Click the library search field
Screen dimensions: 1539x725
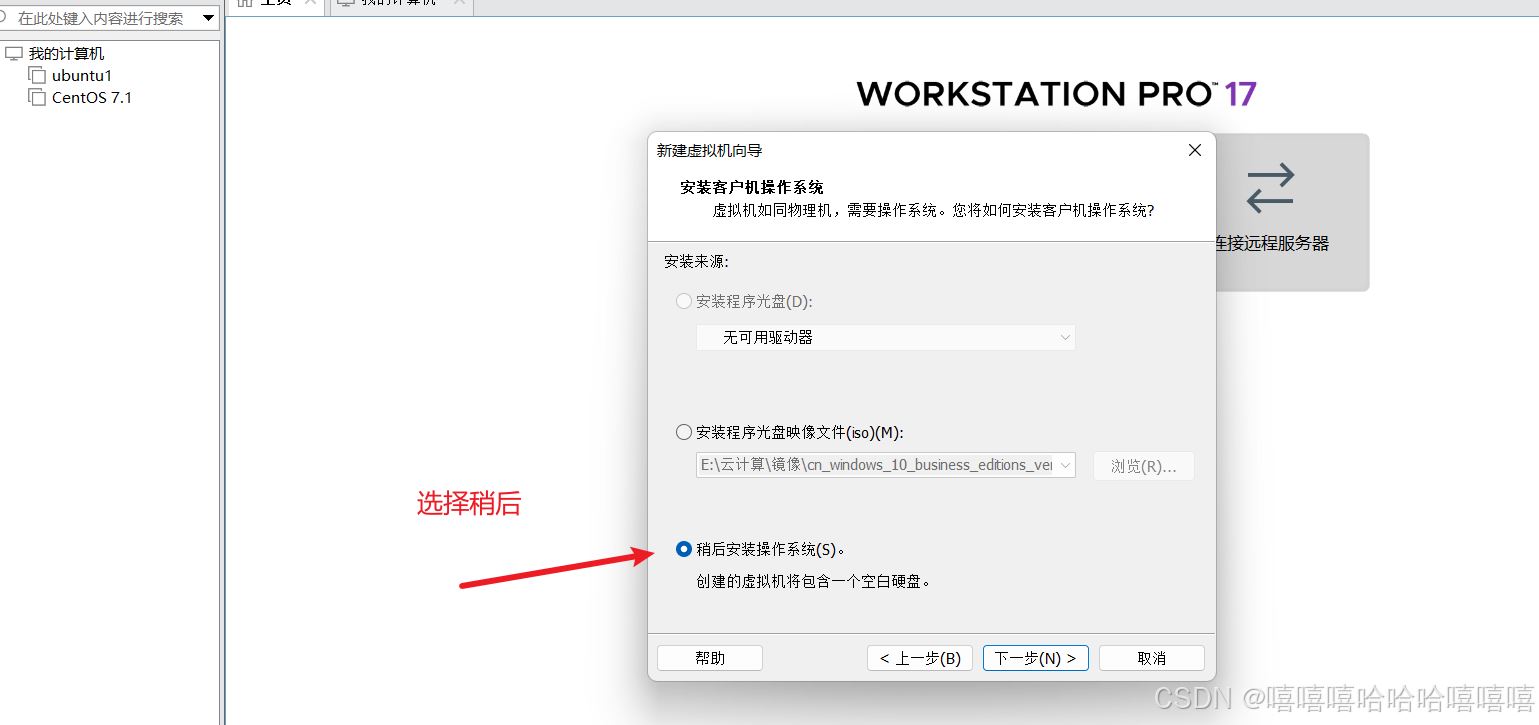[x=100, y=18]
